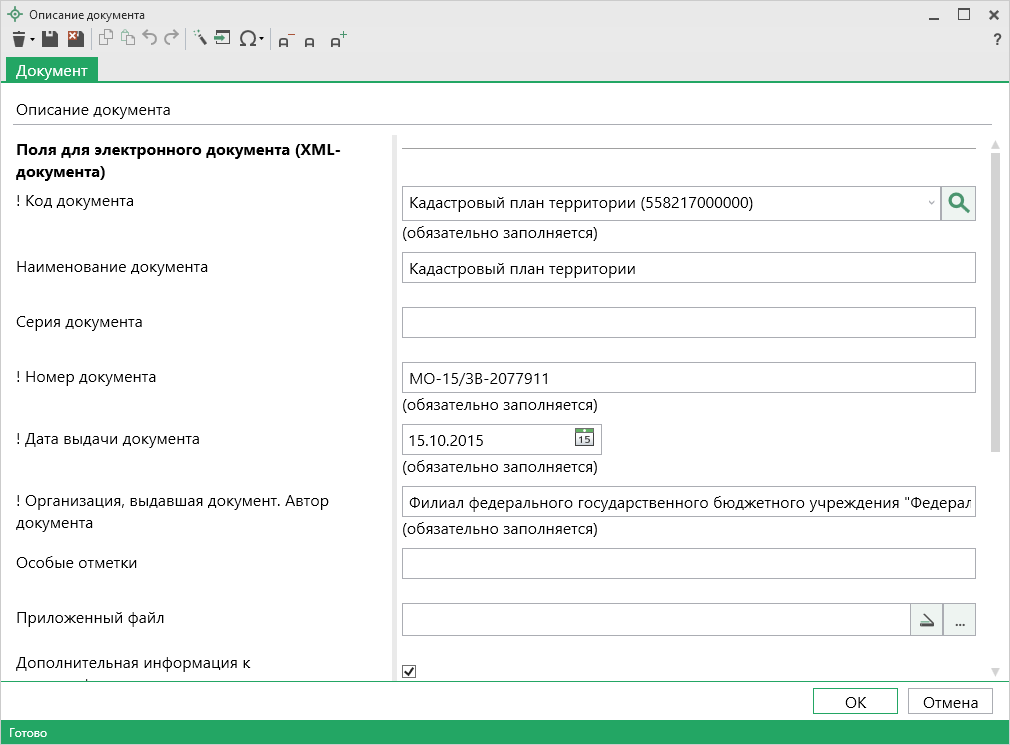Toggle the additional information checkbox
The image size is (1010, 745).
pos(409,671)
